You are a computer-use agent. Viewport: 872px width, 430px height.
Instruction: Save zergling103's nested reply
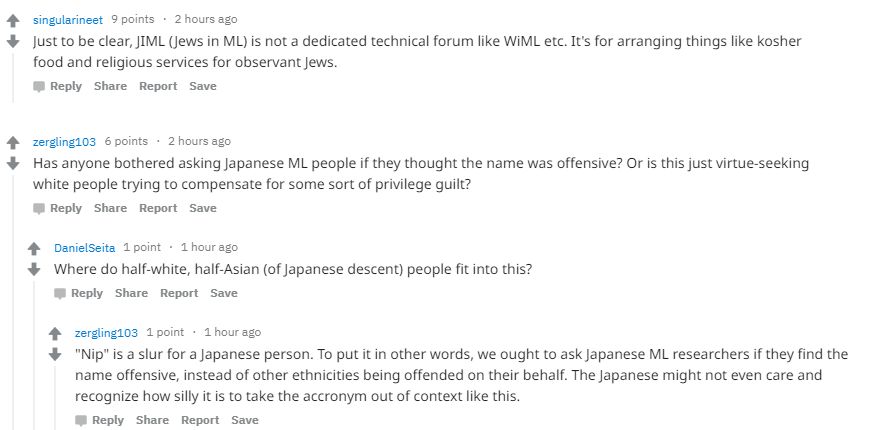(245, 420)
